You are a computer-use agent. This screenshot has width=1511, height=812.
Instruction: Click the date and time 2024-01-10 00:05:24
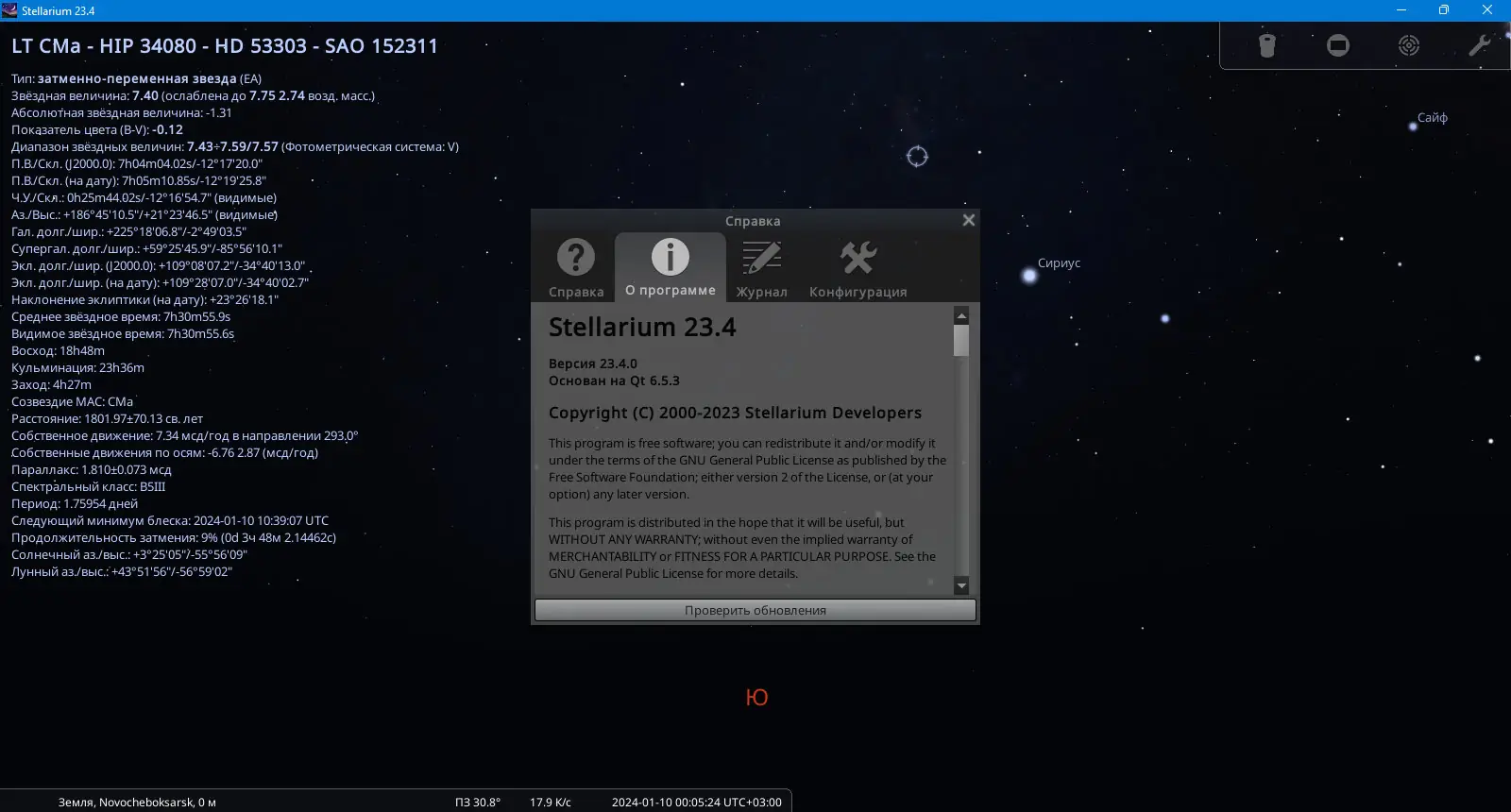(x=697, y=802)
